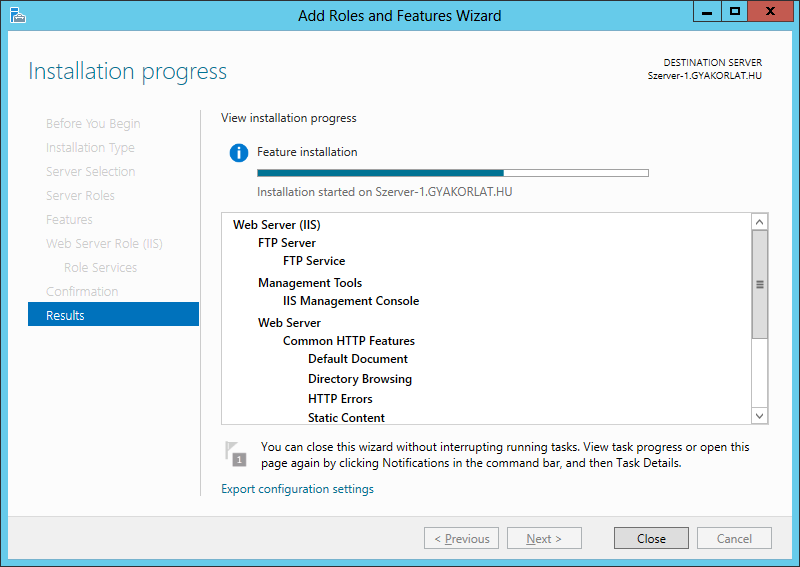This screenshot has width=800, height=567.
Task: Click the scroll up arrow of the feature list
Action: tap(759, 222)
